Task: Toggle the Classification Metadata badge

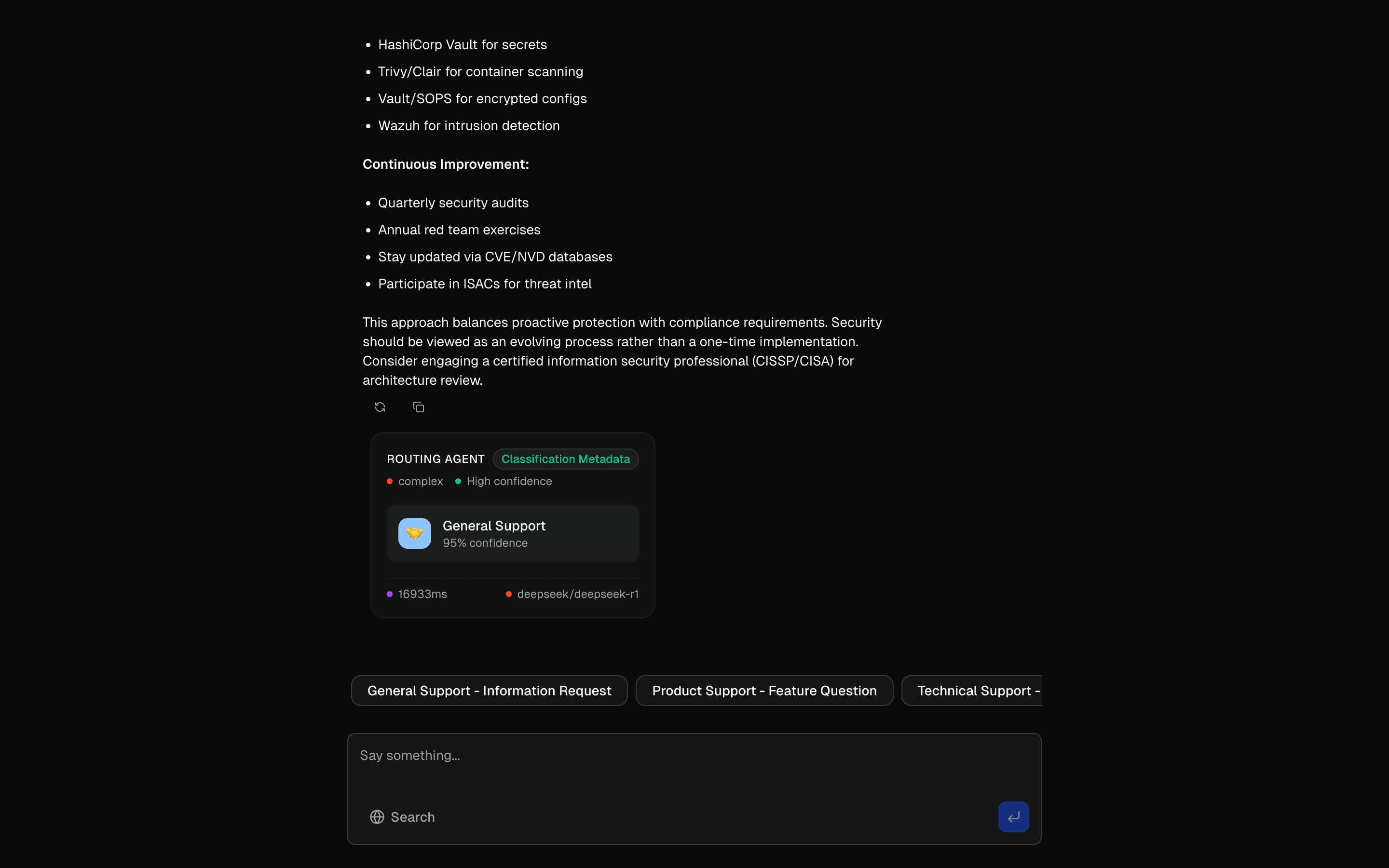Action: click(x=566, y=459)
